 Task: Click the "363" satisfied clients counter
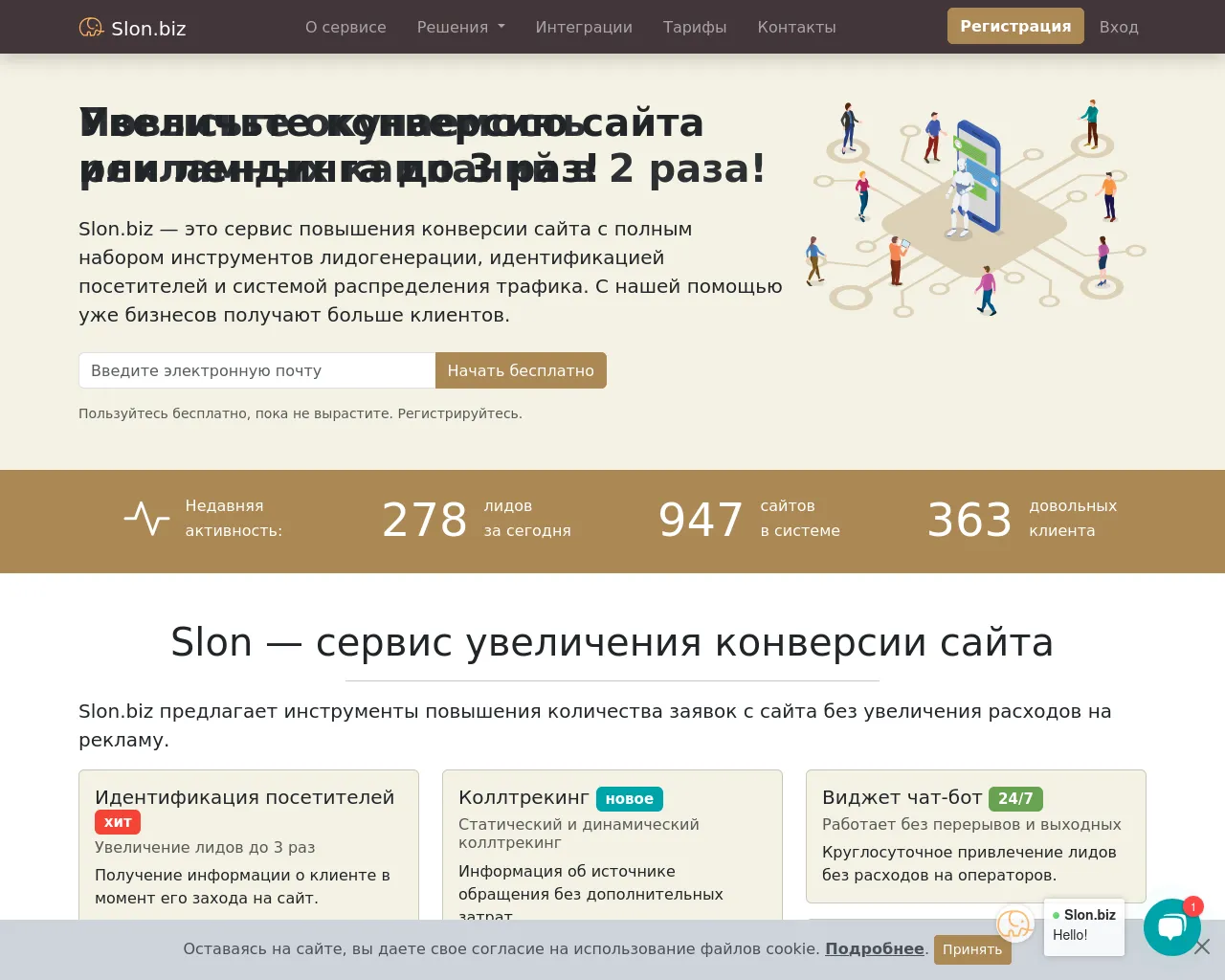[x=969, y=520]
